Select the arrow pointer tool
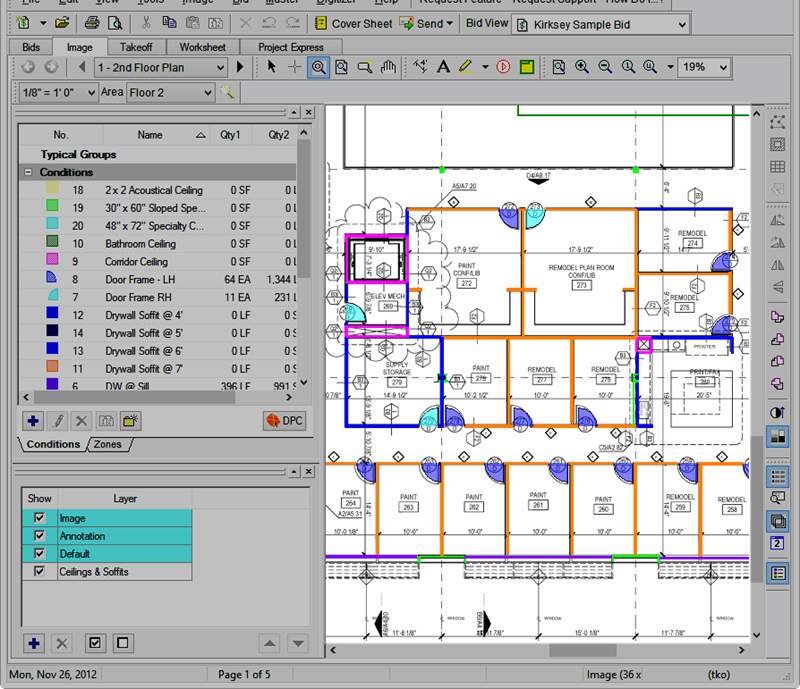The image size is (800, 689). [x=271, y=67]
